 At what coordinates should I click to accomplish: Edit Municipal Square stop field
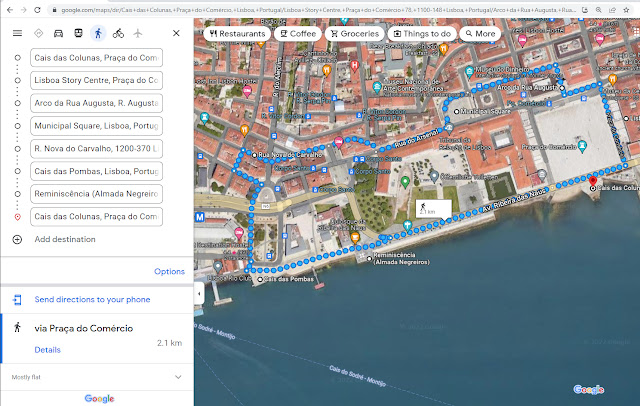tap(96, 126)
